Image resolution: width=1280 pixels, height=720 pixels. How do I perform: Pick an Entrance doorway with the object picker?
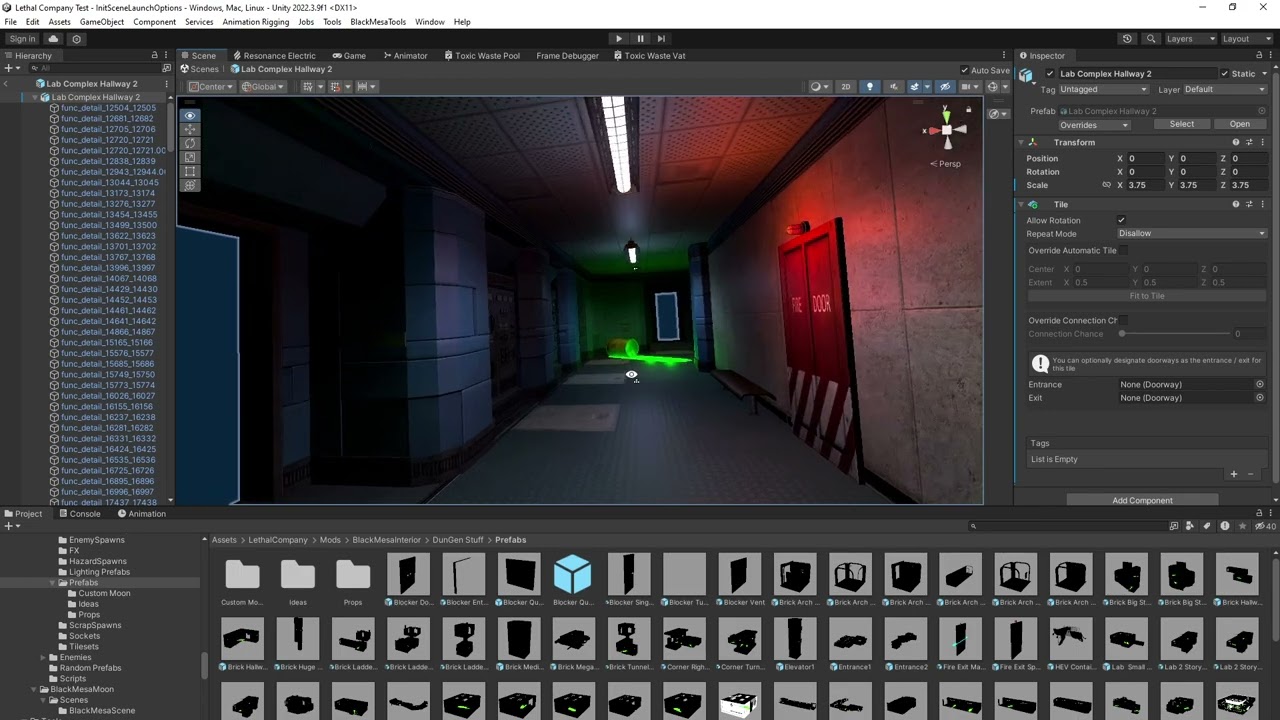click(1259, 385)
